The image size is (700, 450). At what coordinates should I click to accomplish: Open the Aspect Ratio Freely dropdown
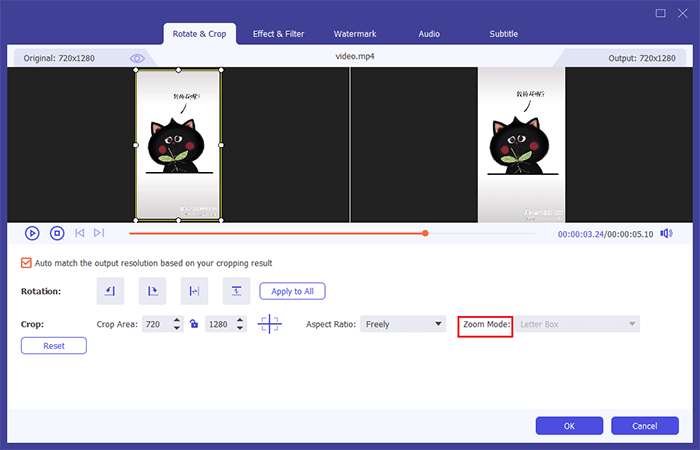[403, 324]
